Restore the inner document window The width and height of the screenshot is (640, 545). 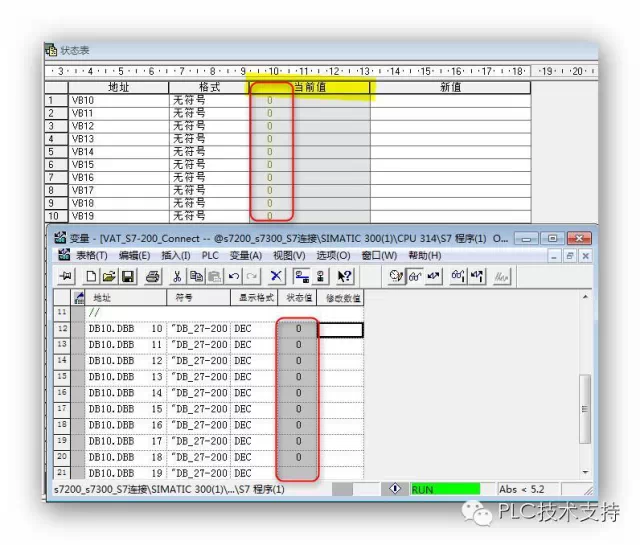[569, 256]
